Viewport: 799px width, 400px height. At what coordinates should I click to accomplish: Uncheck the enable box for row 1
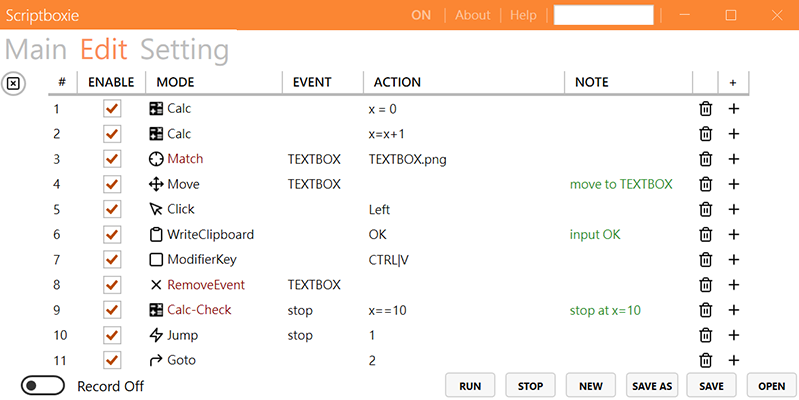[x=112, y=109]
